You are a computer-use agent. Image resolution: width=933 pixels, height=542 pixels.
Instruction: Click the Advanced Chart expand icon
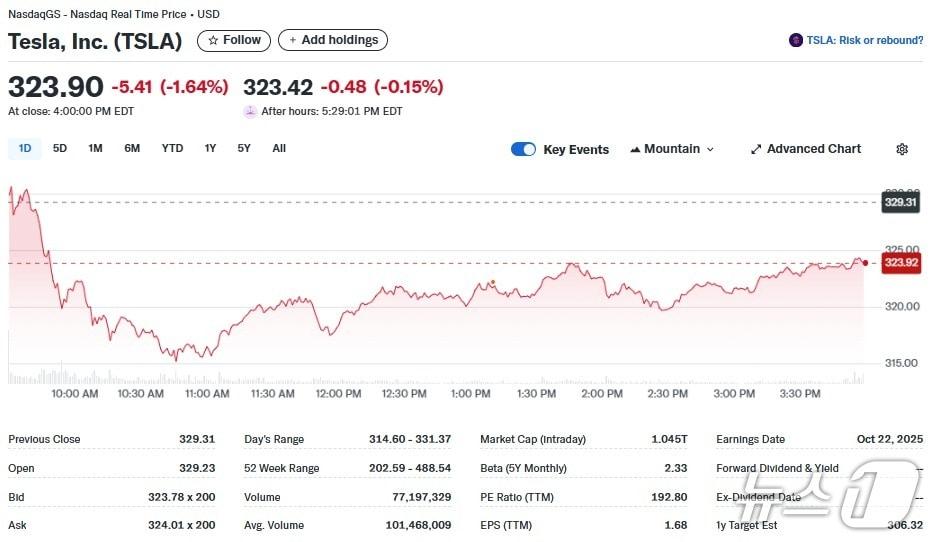[x=756, y=149]
